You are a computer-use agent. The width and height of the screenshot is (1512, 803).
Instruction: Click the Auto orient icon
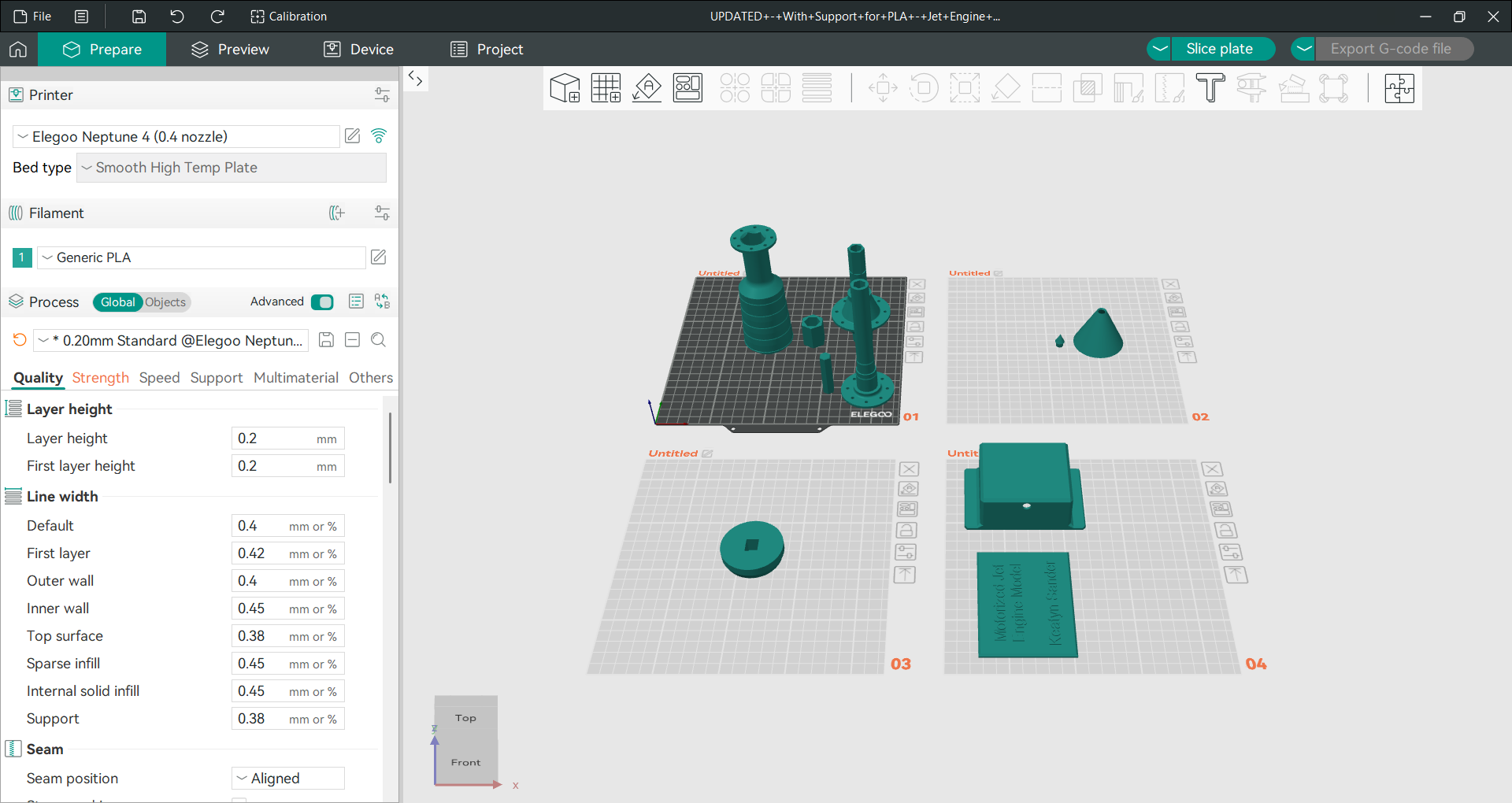tap(647, 88)
